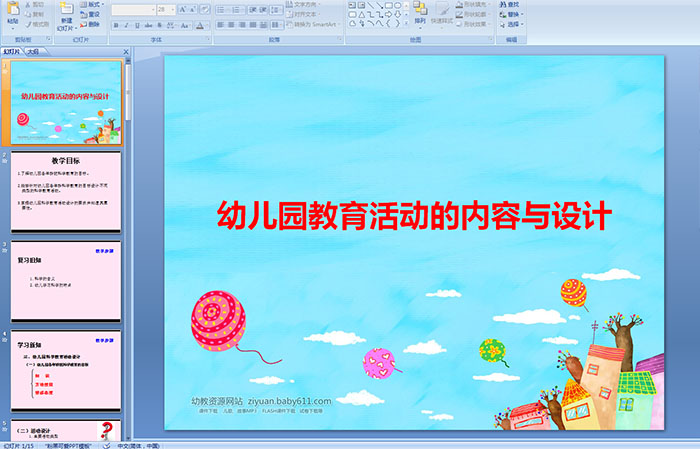Toggle Underline formatting
Screen dimensions: 700x449
pos(137,25)
